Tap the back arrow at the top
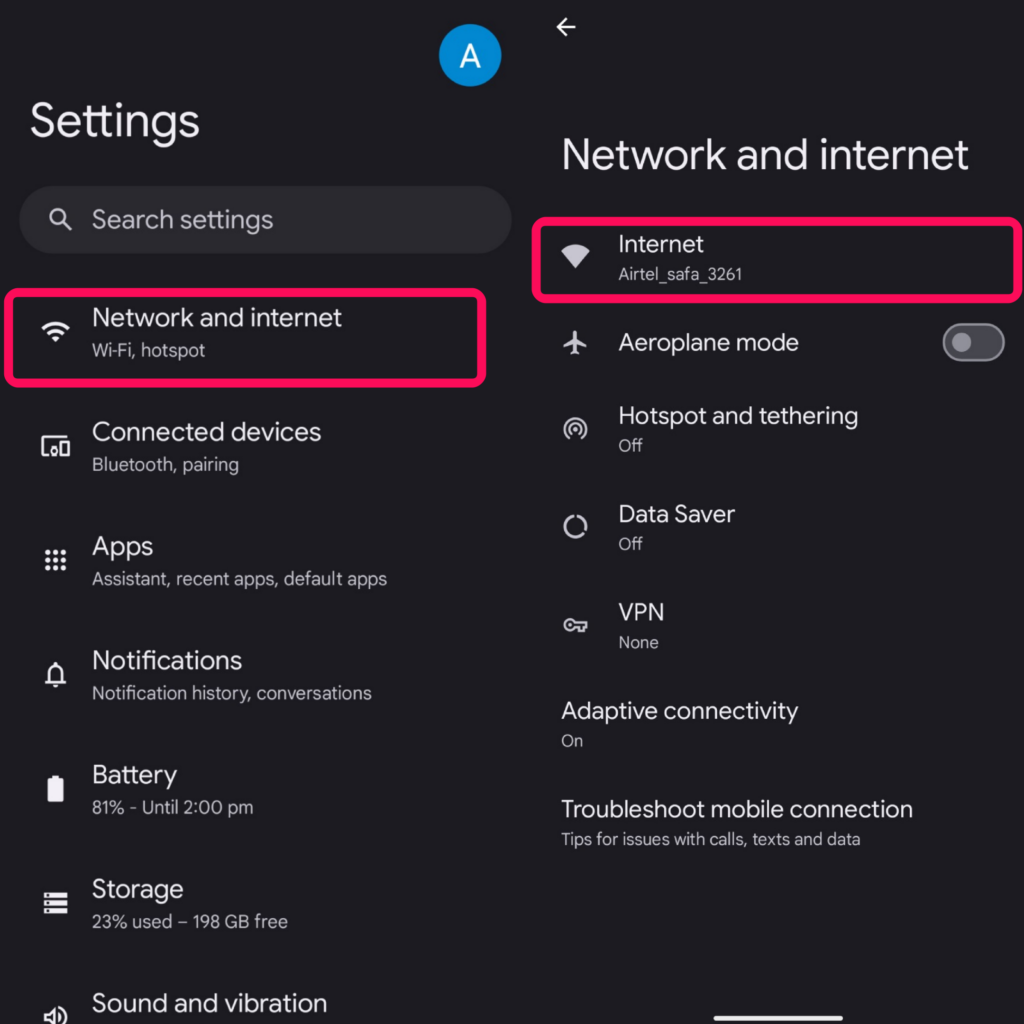1024x1024 pixels. (x=566, y=27)
